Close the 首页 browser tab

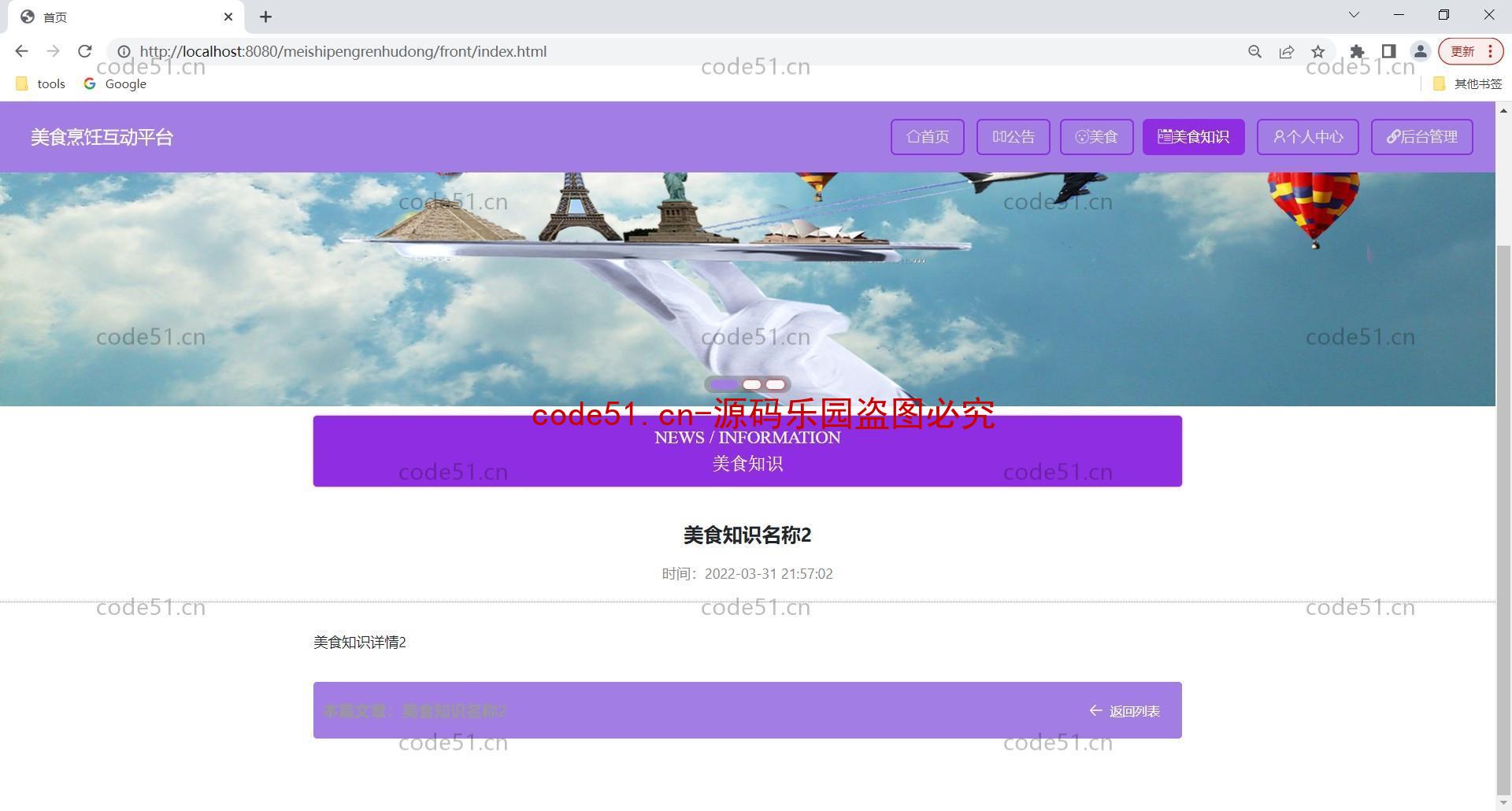228,17
